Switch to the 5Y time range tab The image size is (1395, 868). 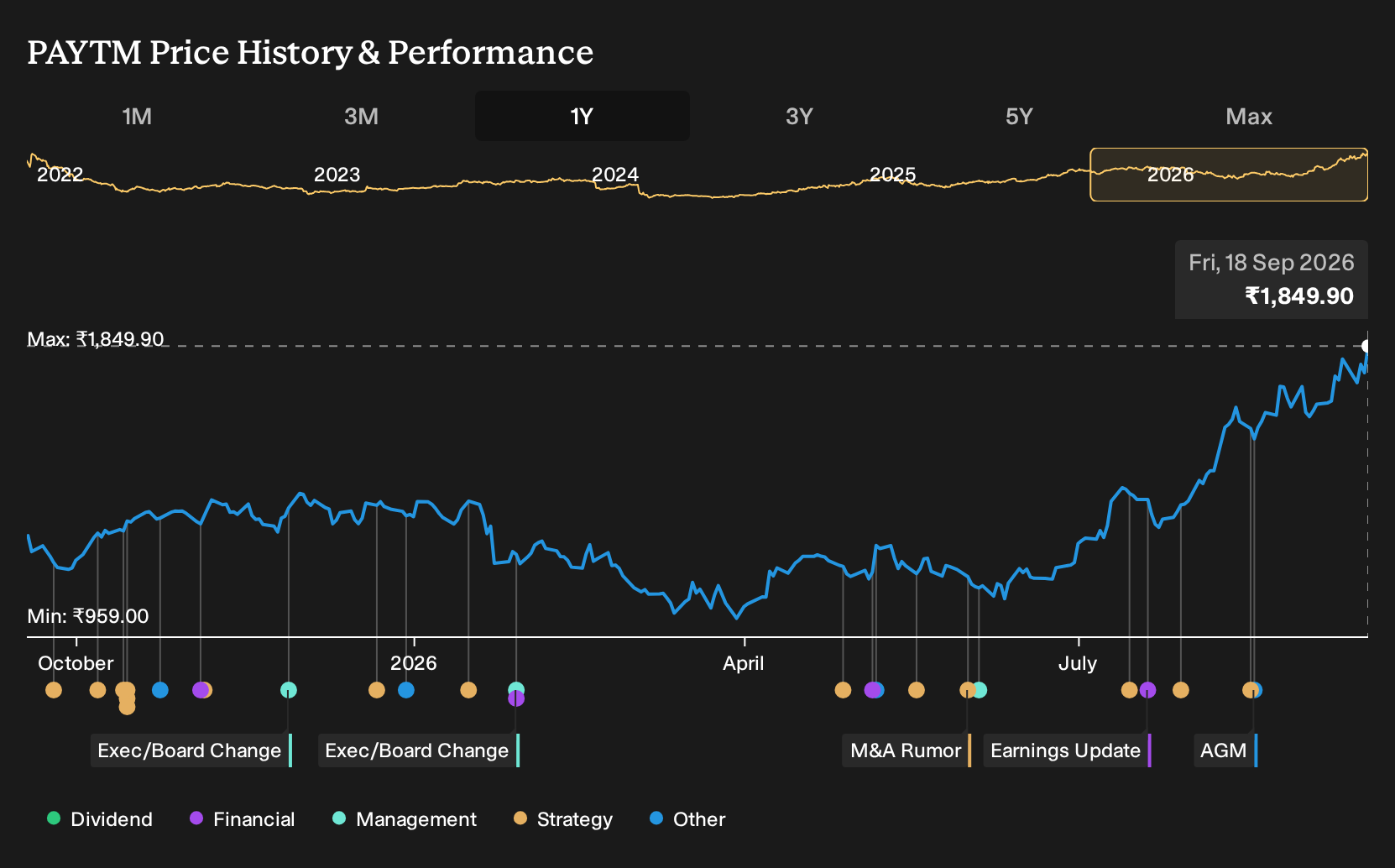[x=1019, y=116]
